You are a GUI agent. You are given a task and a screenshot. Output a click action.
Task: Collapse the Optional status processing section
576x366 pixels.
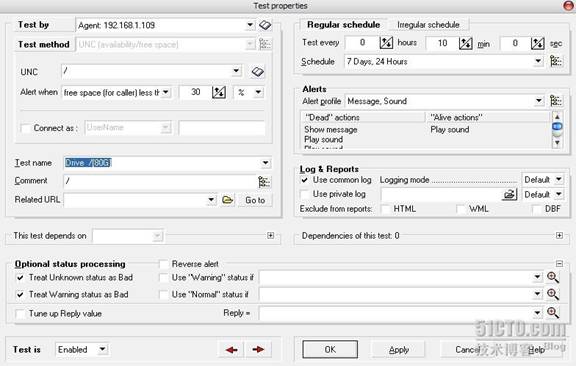pos(559,263)
